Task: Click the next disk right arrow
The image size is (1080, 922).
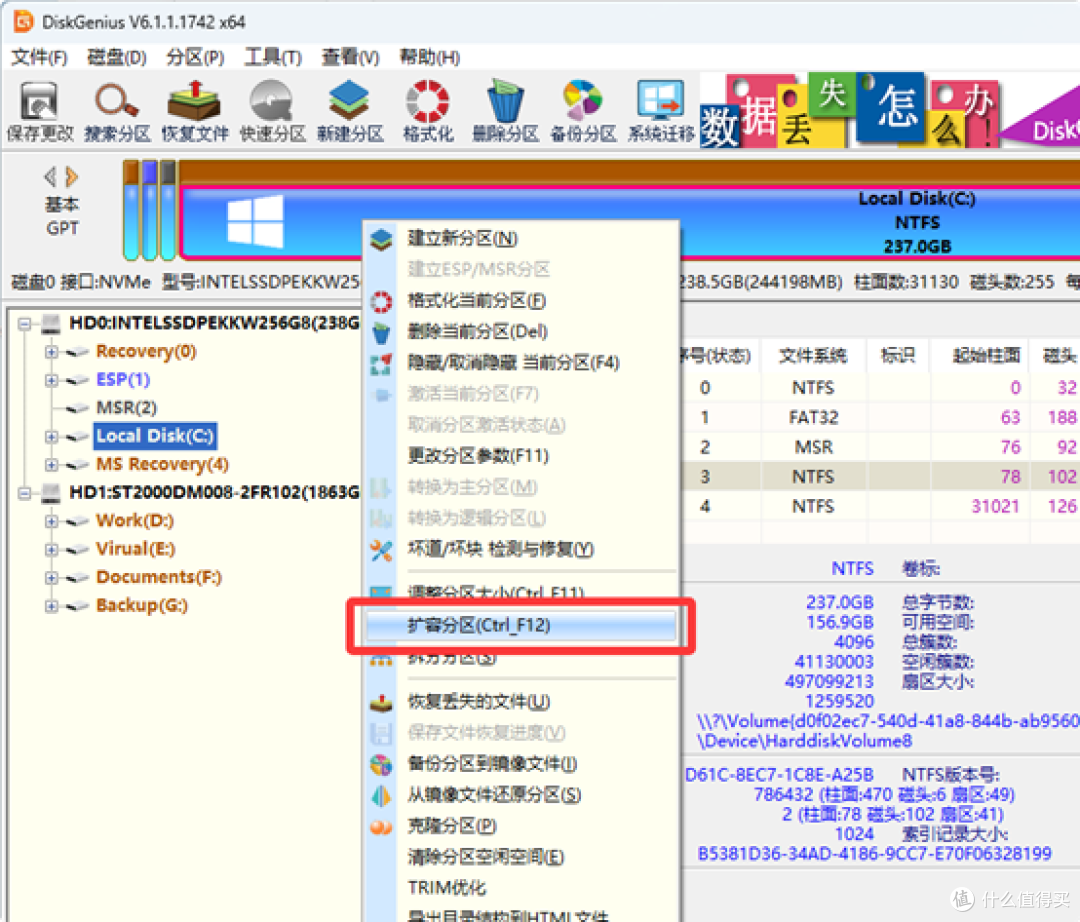Action: (x=72, y=177)
